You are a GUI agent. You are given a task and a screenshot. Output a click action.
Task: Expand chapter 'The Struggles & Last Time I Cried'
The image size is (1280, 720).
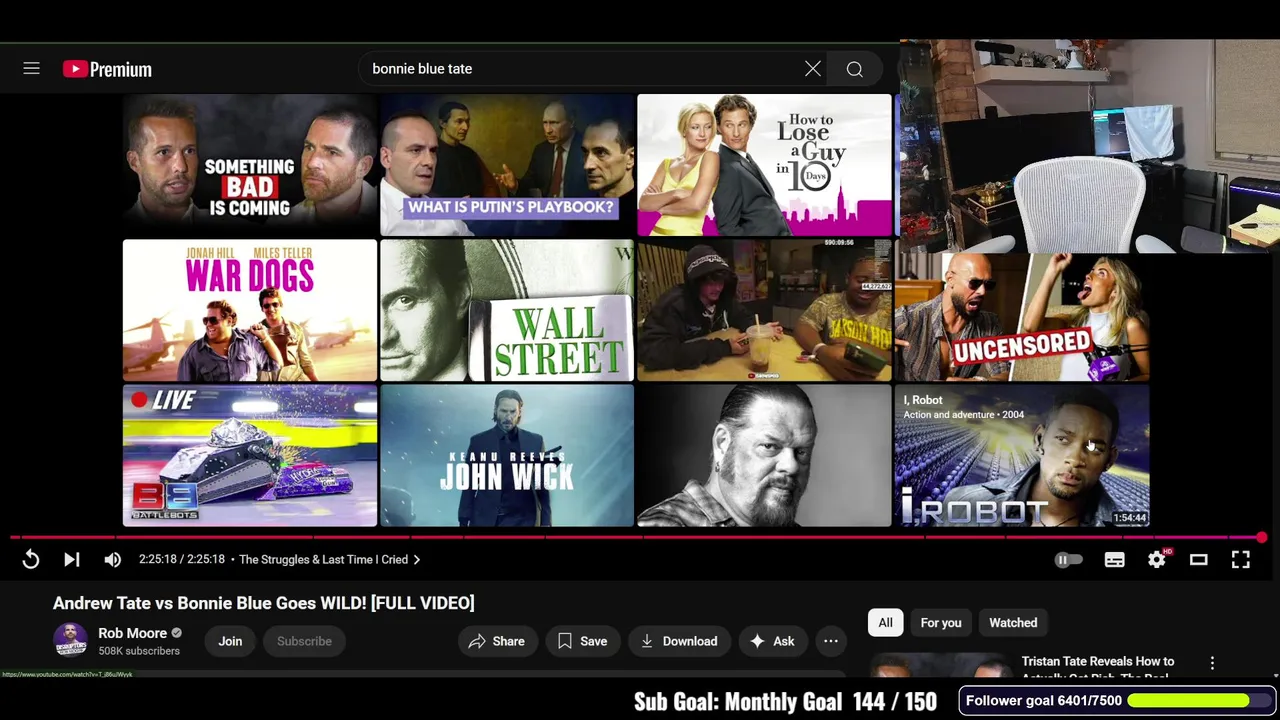[x=330, y=560]
